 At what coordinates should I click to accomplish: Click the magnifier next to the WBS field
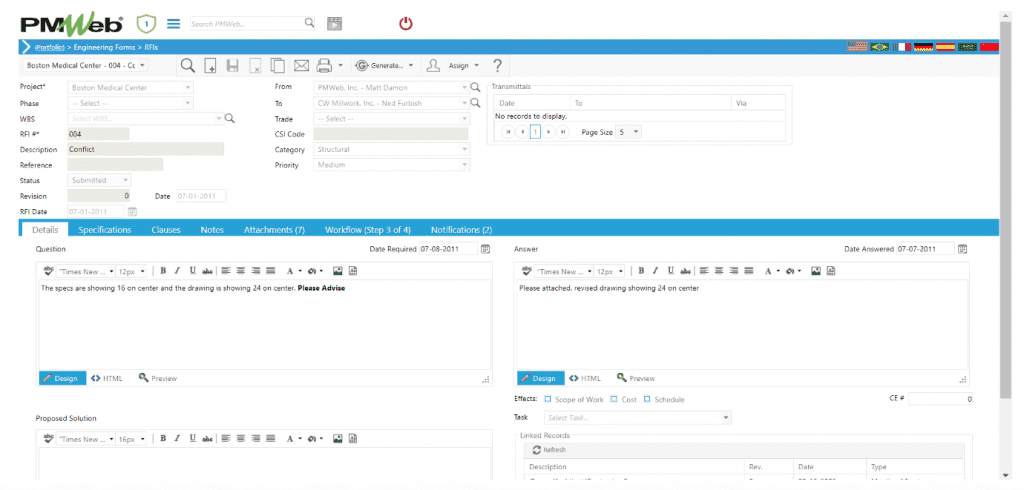tap(229, 118)
